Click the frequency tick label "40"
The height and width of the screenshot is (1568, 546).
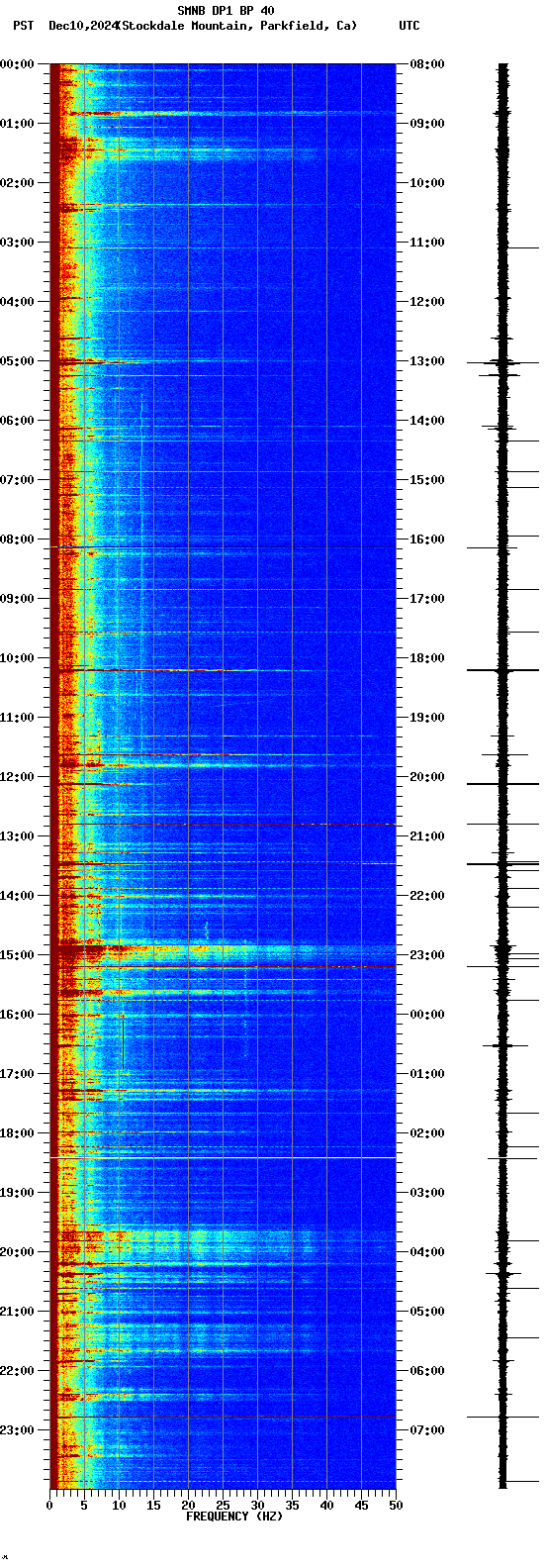[326, 1506]
